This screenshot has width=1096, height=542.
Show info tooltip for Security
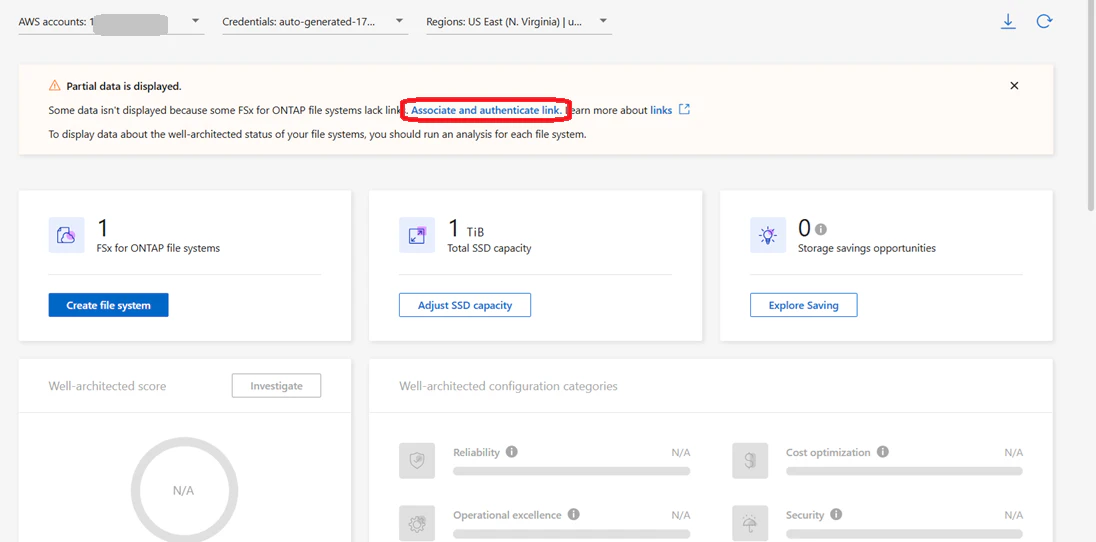(836, 515)
